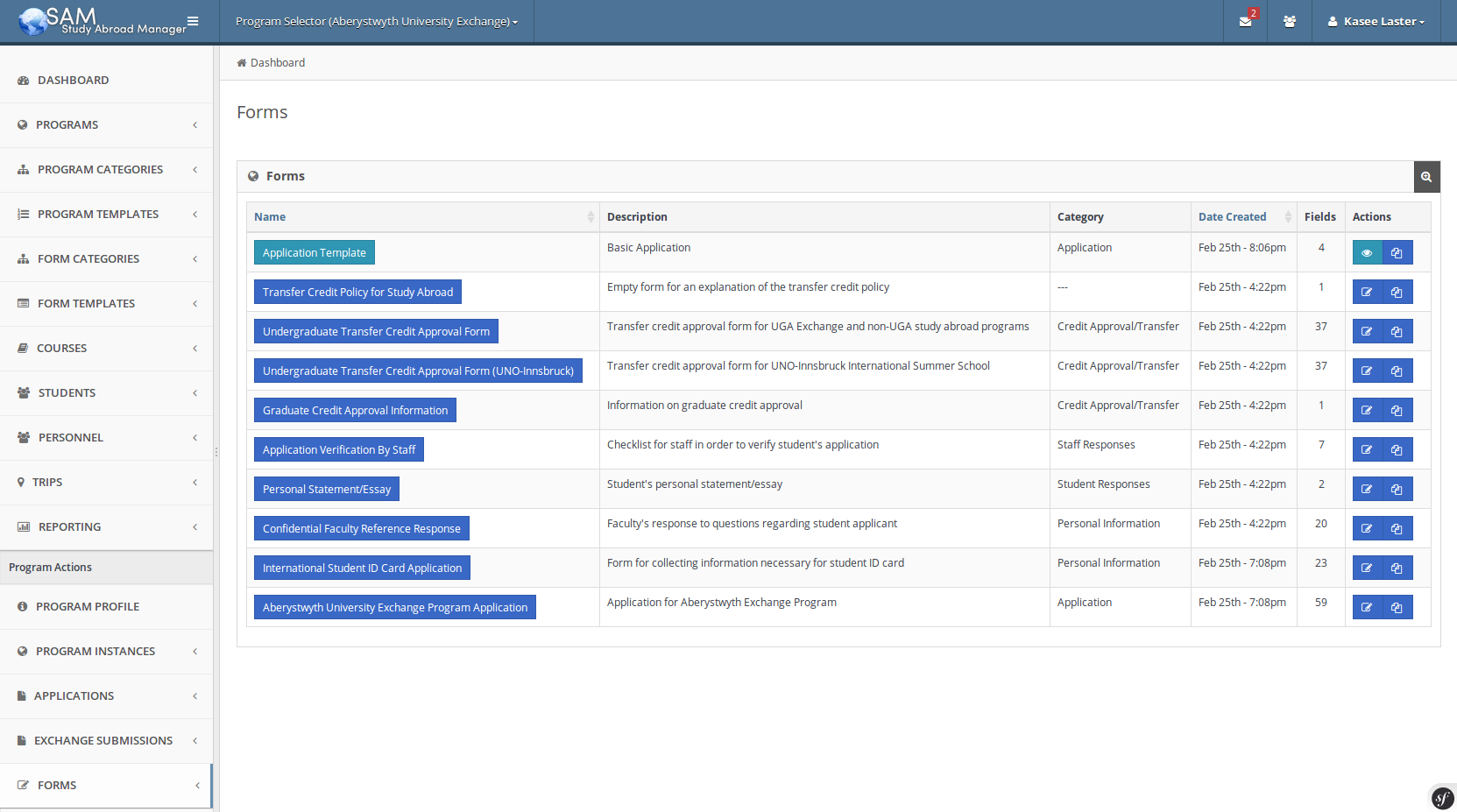The height and width of the screenshot is (812, 1457).
Task: Edit Application Verification By Staff form
Action: [x=1367, y=449]
